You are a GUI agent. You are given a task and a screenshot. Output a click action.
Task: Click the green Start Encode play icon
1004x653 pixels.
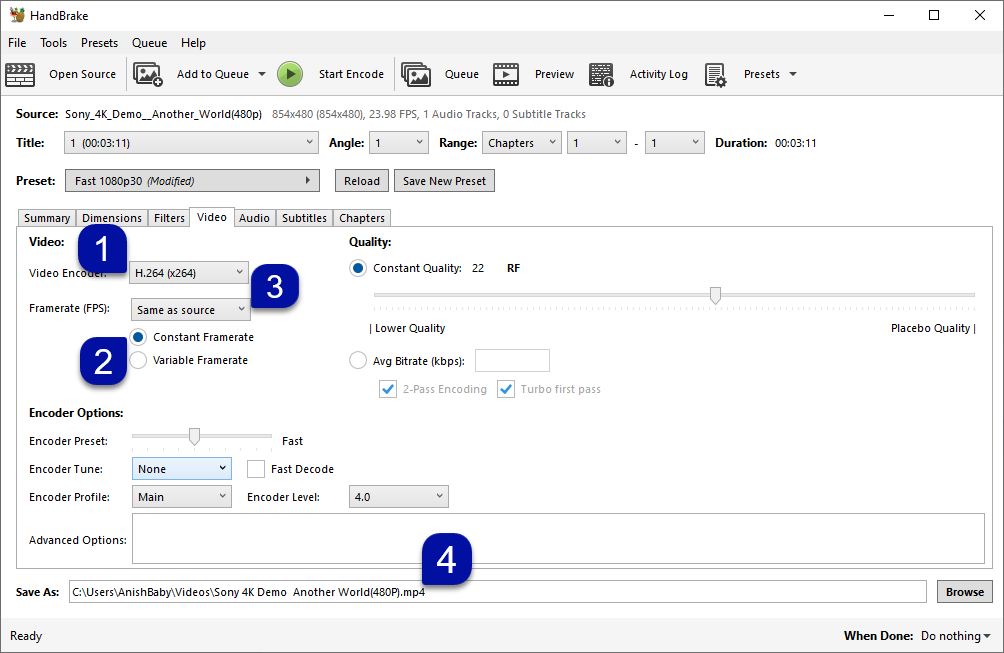[290, 74]
